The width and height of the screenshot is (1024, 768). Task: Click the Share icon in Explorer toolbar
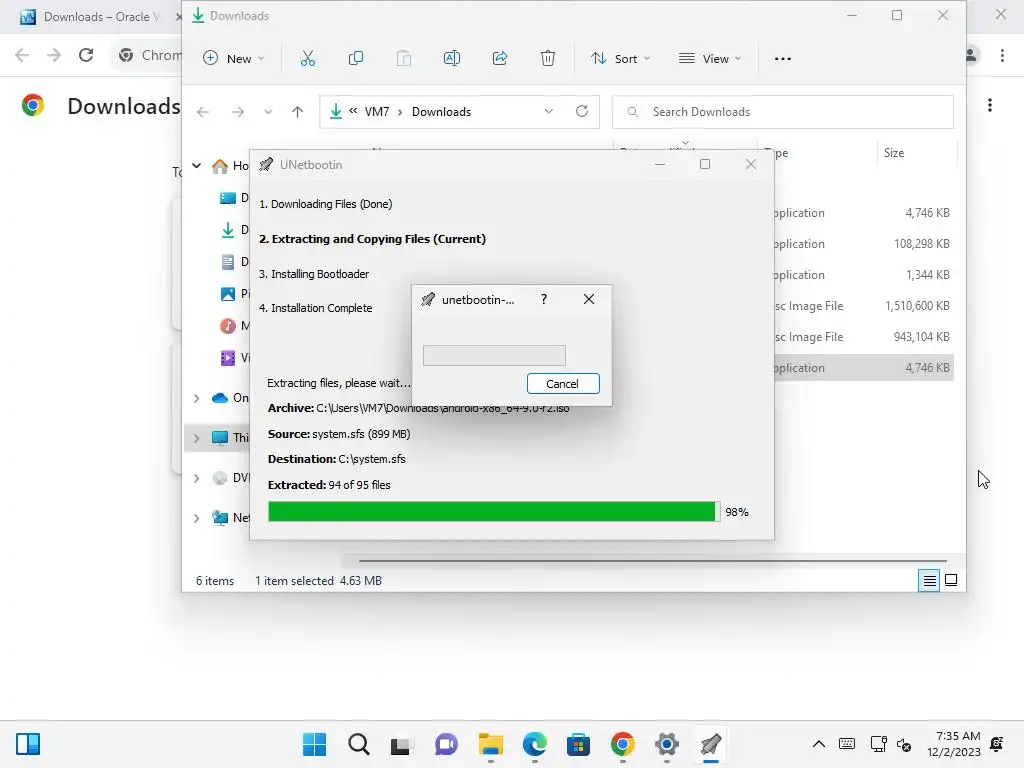click(x=500, y=59)
